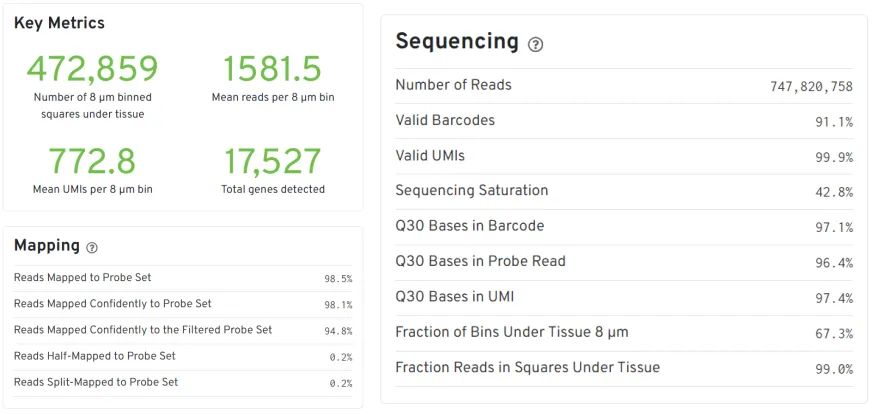This screenshot has height=415, width=877.
Task: Click the 747,820,758 reads value
Action: point(811,86)
